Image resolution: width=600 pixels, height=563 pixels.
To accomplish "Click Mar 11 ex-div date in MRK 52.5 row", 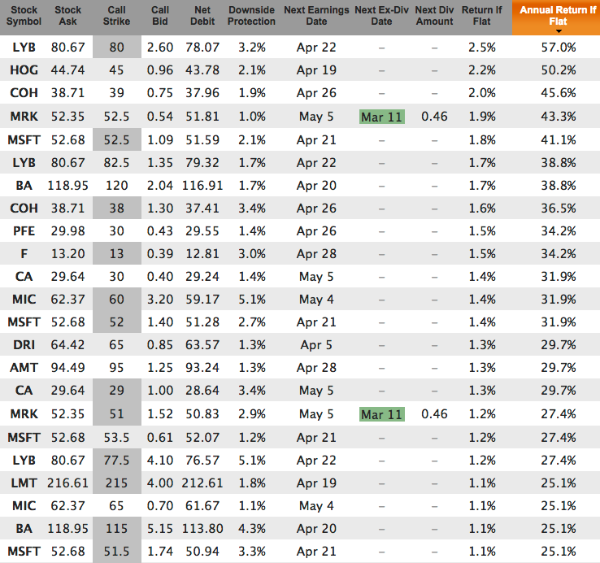I will (x=382, y=117).
